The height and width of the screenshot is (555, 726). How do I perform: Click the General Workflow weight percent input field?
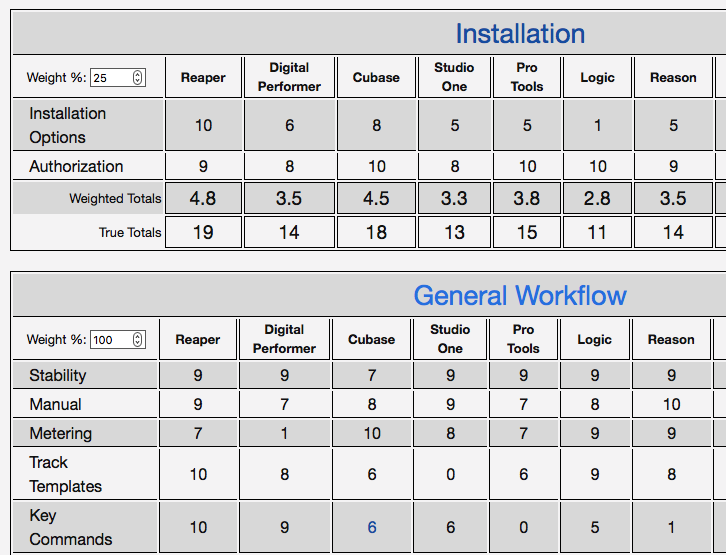pyautogui.click(x=108, y=340)
